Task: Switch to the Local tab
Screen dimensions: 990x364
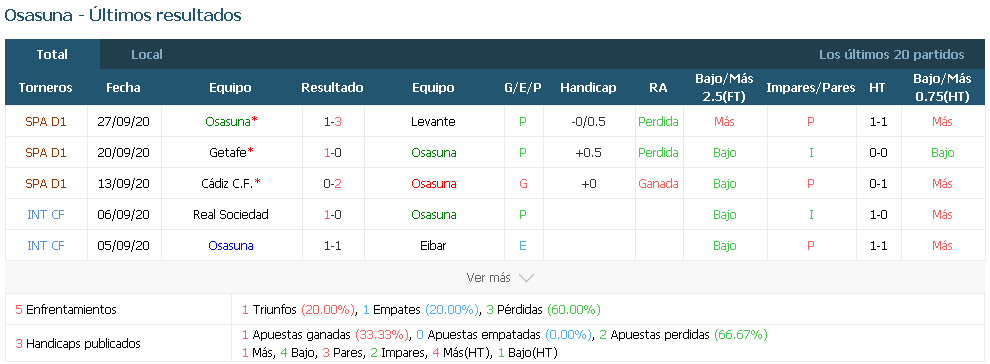Action: point(146,54)
